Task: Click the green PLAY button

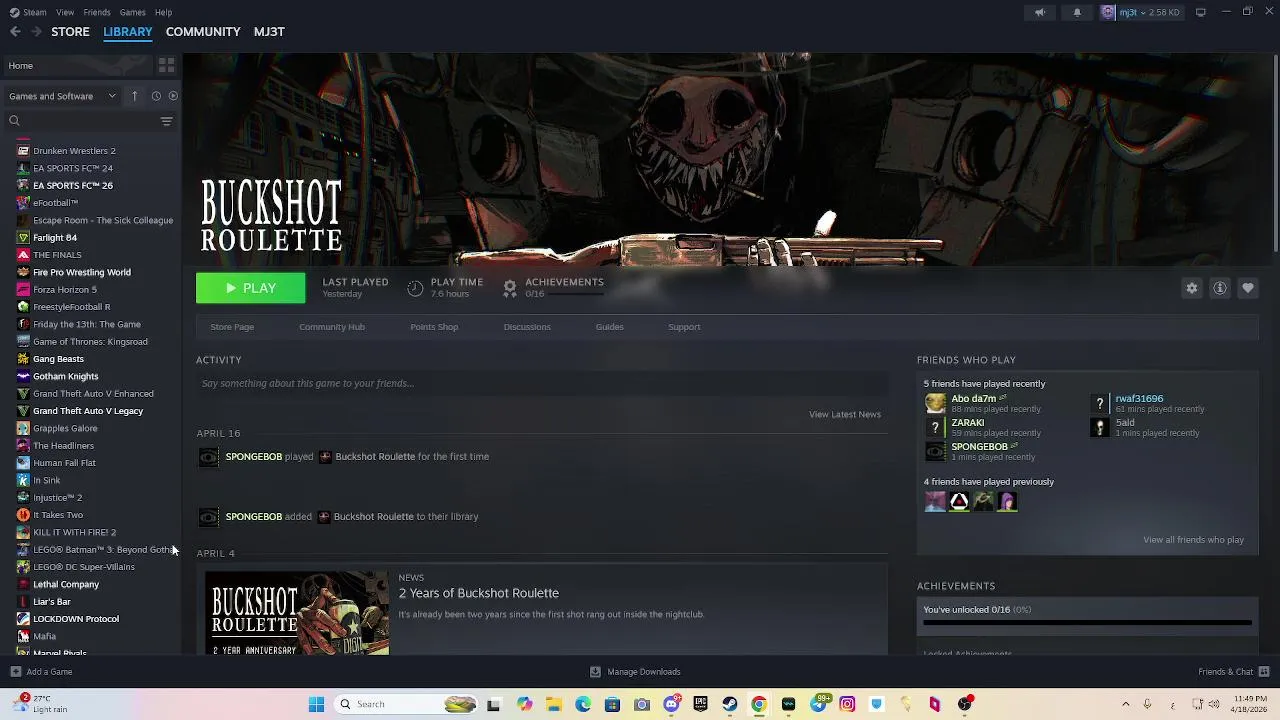Action: [x=250, y=288]
